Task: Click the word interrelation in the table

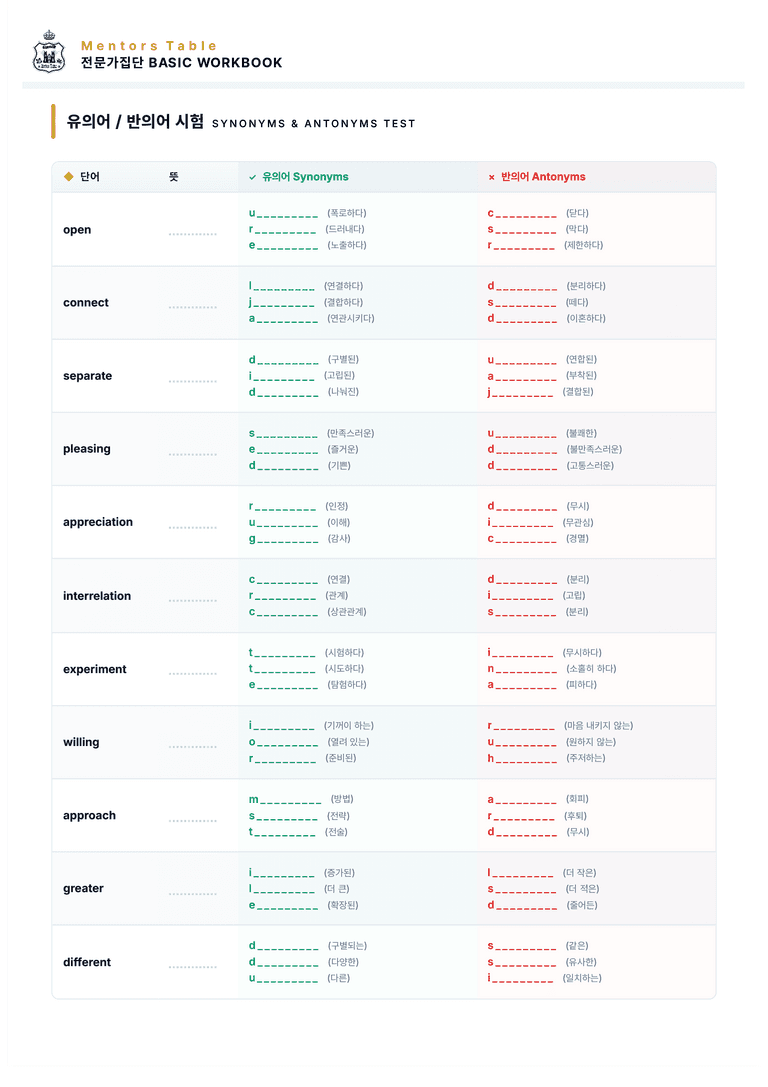Action: point(97,595)
